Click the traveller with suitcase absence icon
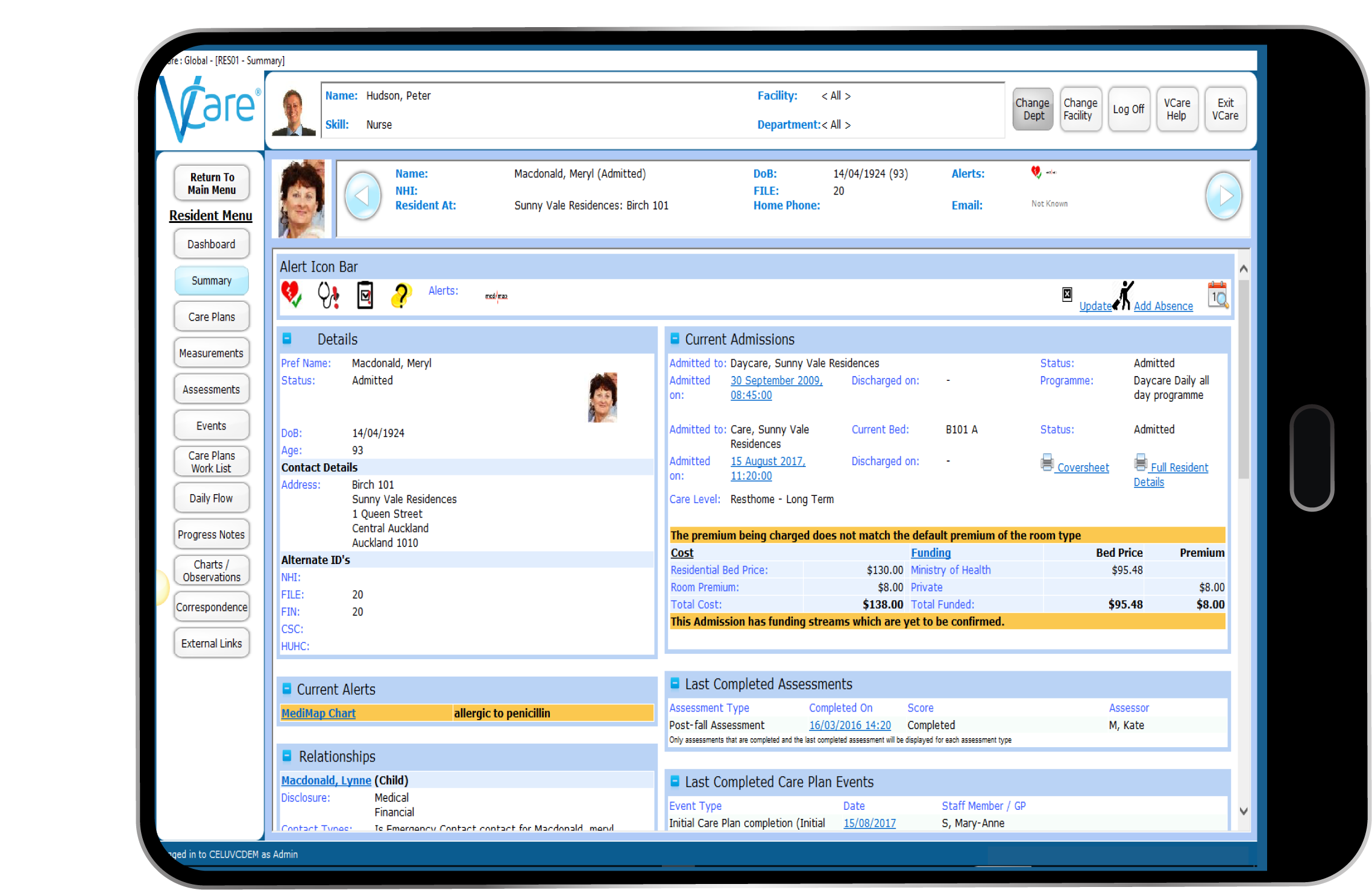The height and width of the screenshot is (890, 1372). [x=1123, y=295]
